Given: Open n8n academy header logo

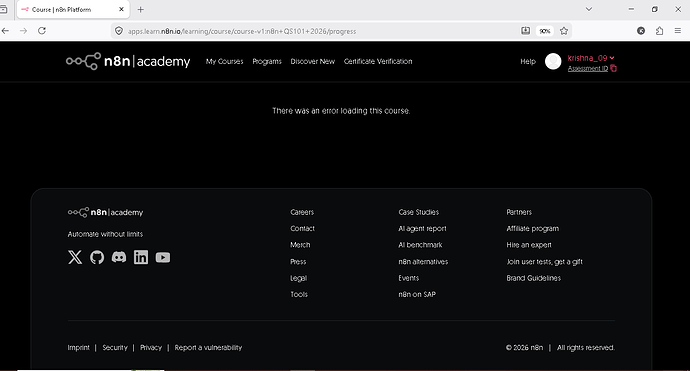Looking at the screenshot, I should [128, 61].
